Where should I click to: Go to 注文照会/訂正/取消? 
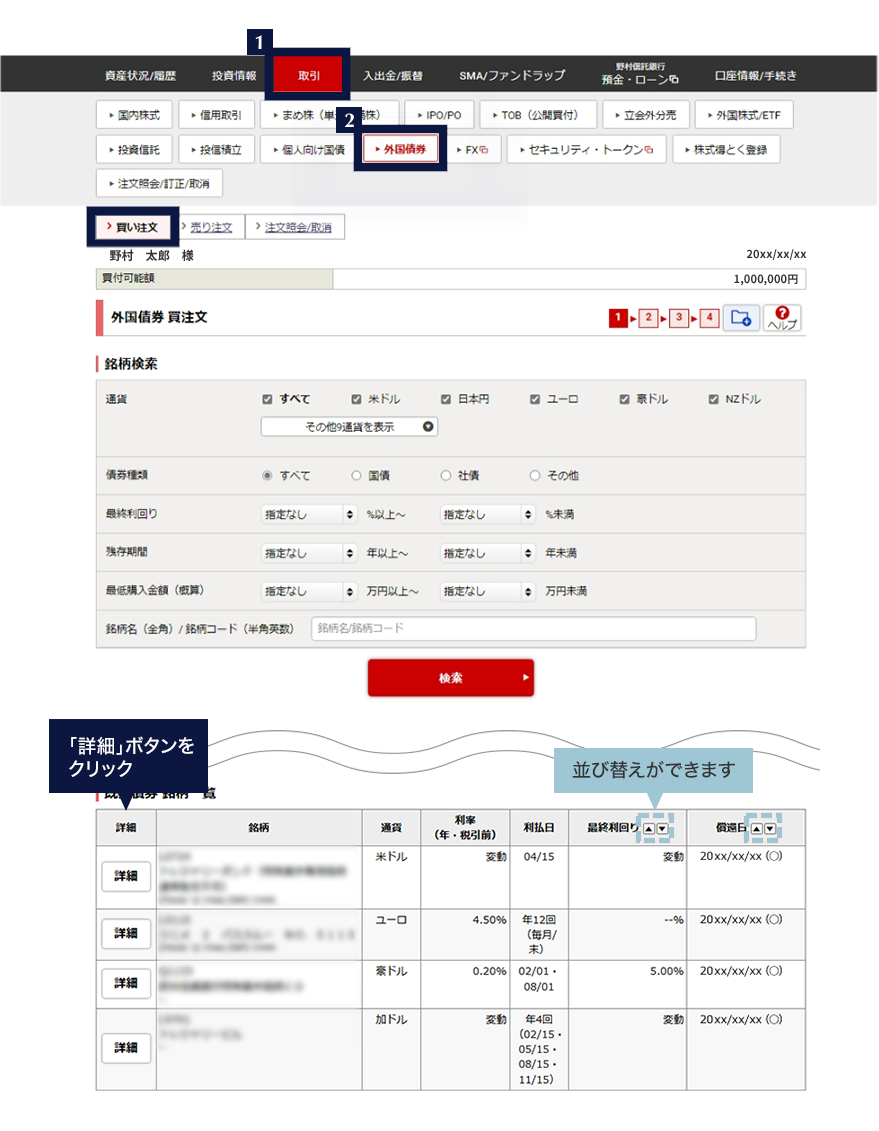pos(159,183)
